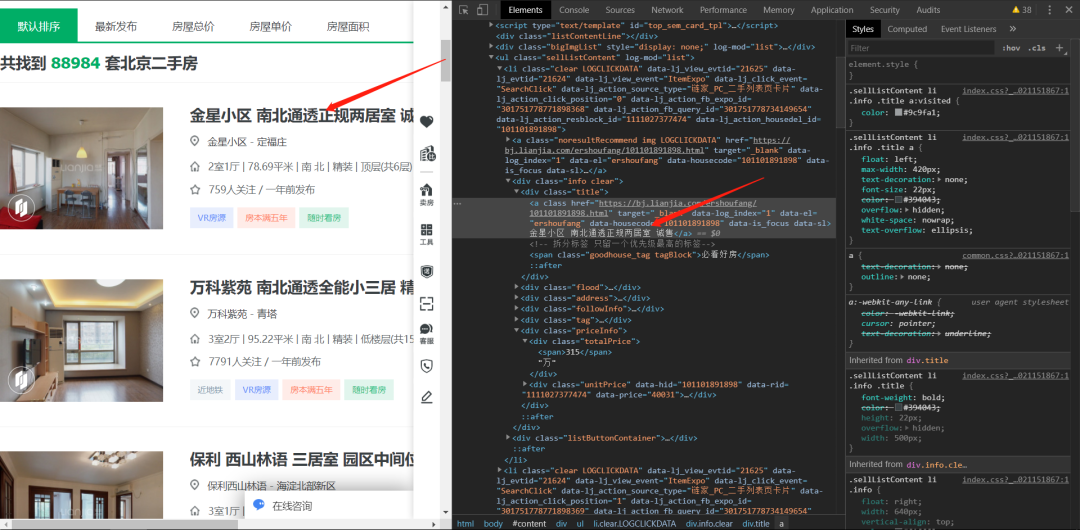Open the Application tab
Image resolution: width=1080 pixels, height=530 pixels.
[x=831, y=10]
